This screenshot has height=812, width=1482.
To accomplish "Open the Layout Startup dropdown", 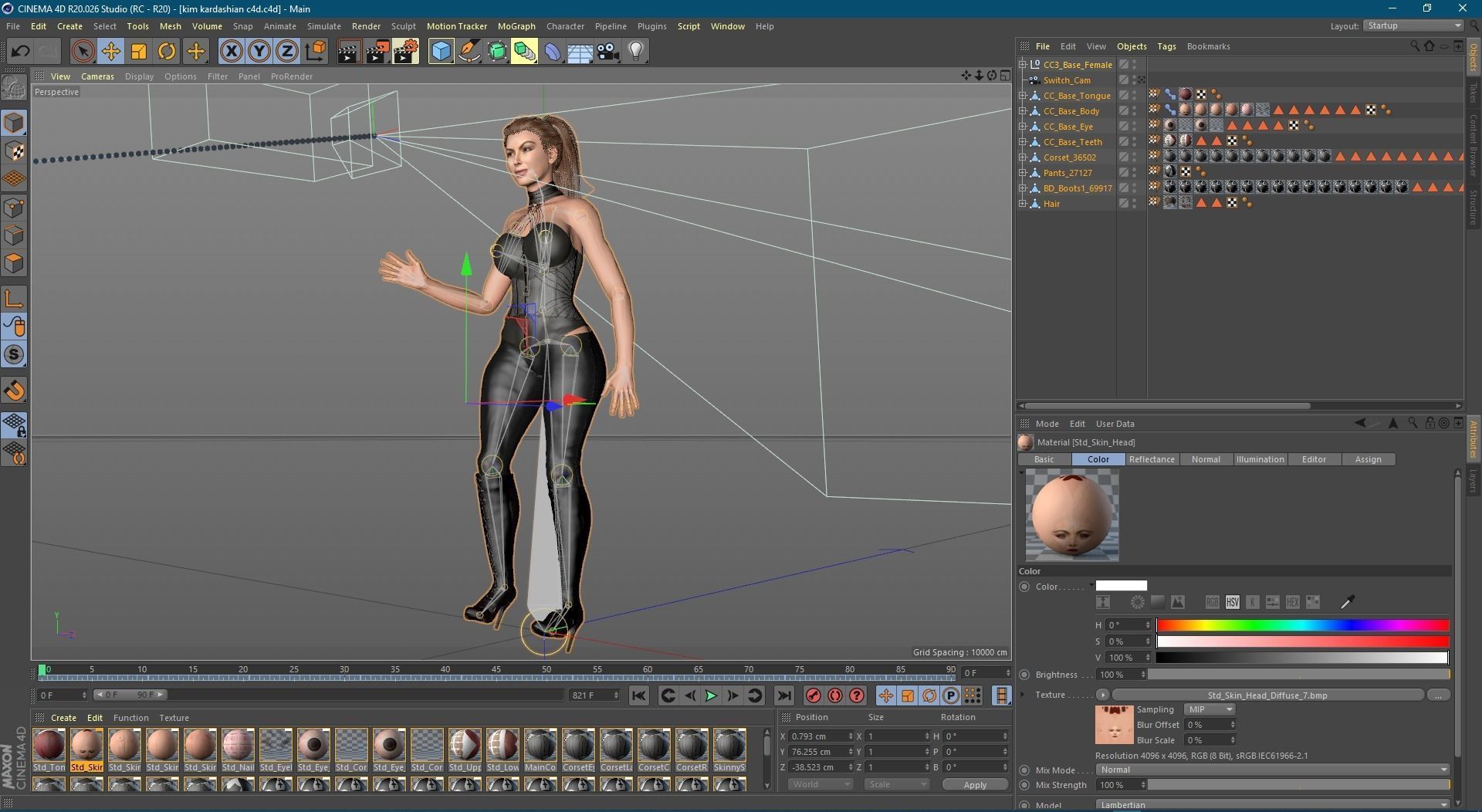I will (x=1413, y=25).
